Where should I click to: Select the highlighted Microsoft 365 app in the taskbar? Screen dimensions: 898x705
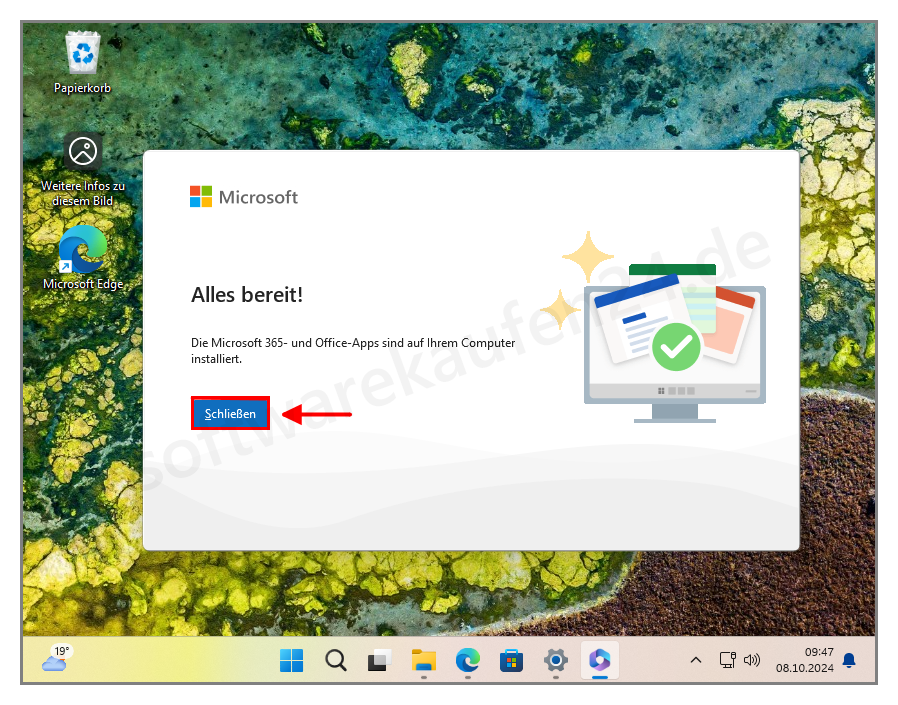point(599,661)
